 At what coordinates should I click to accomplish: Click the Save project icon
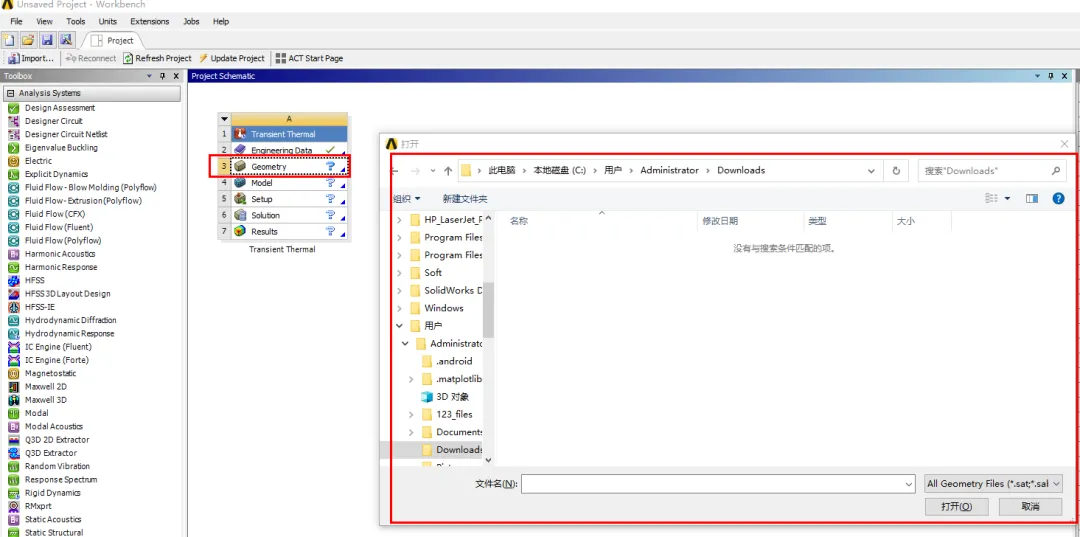tap(47, 40)
